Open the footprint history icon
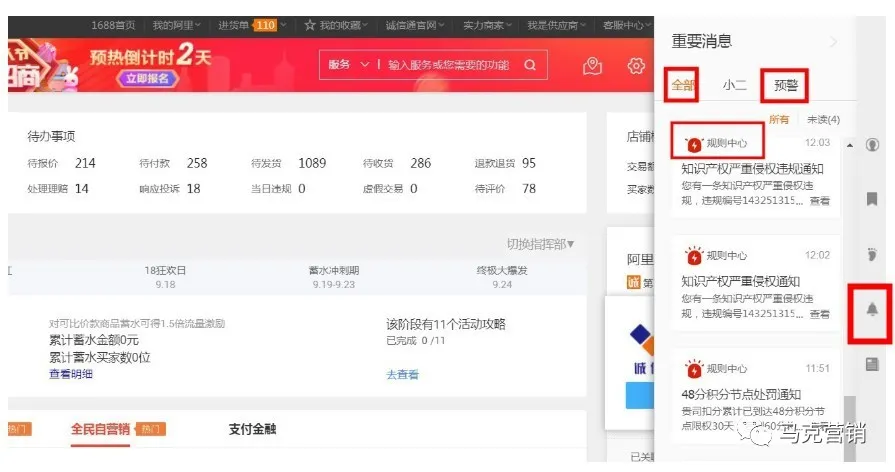895x472 pixels. pyautogui.click(x=872, y=254)
